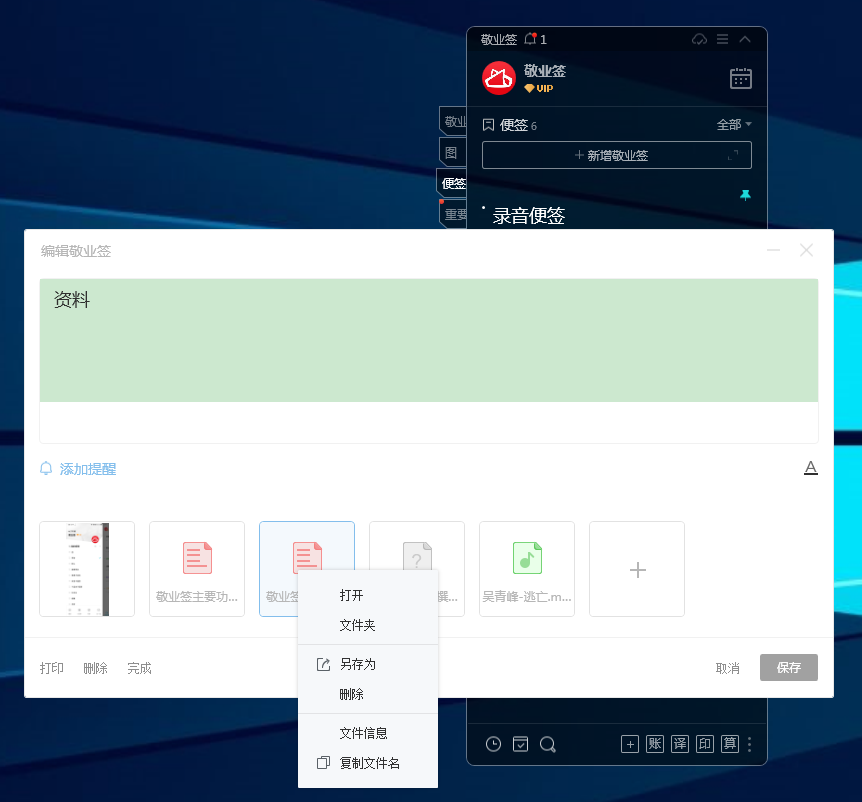Screen dimensions: 862x802
Task: Open the 译 translation tool icon
Action: [x=679, y=744]
